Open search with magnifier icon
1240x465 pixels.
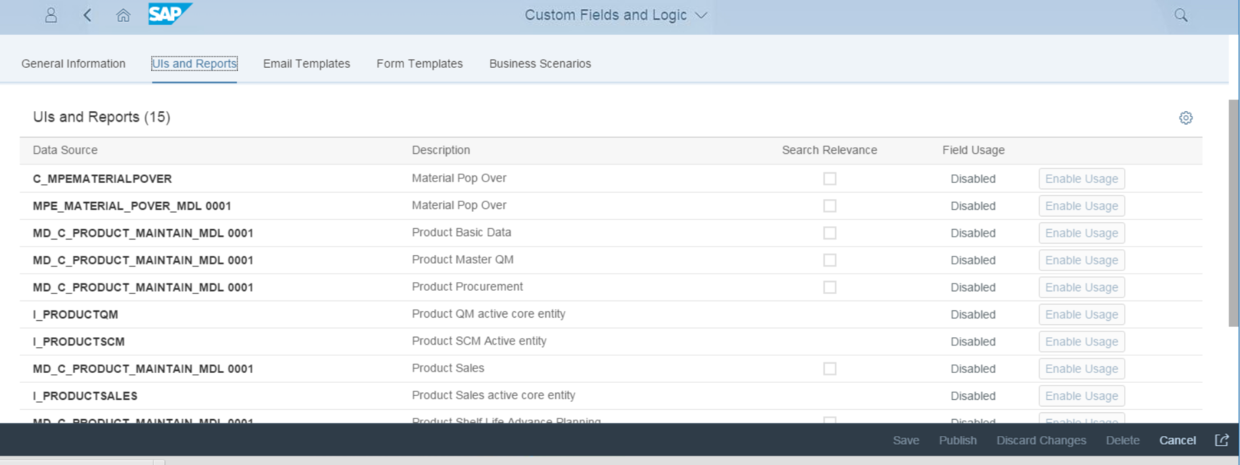[x=1181, y=15]
